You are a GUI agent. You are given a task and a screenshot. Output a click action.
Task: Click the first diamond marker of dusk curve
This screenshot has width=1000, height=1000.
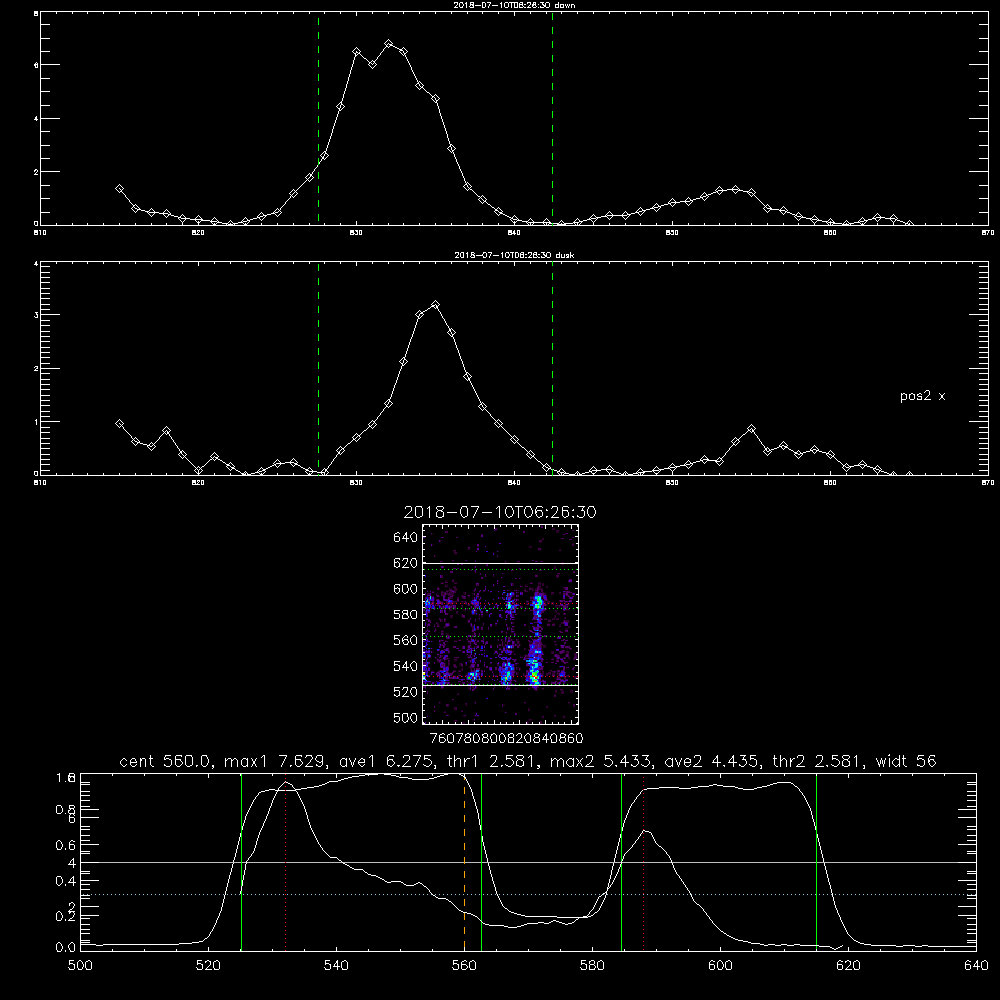pos(119,423)
